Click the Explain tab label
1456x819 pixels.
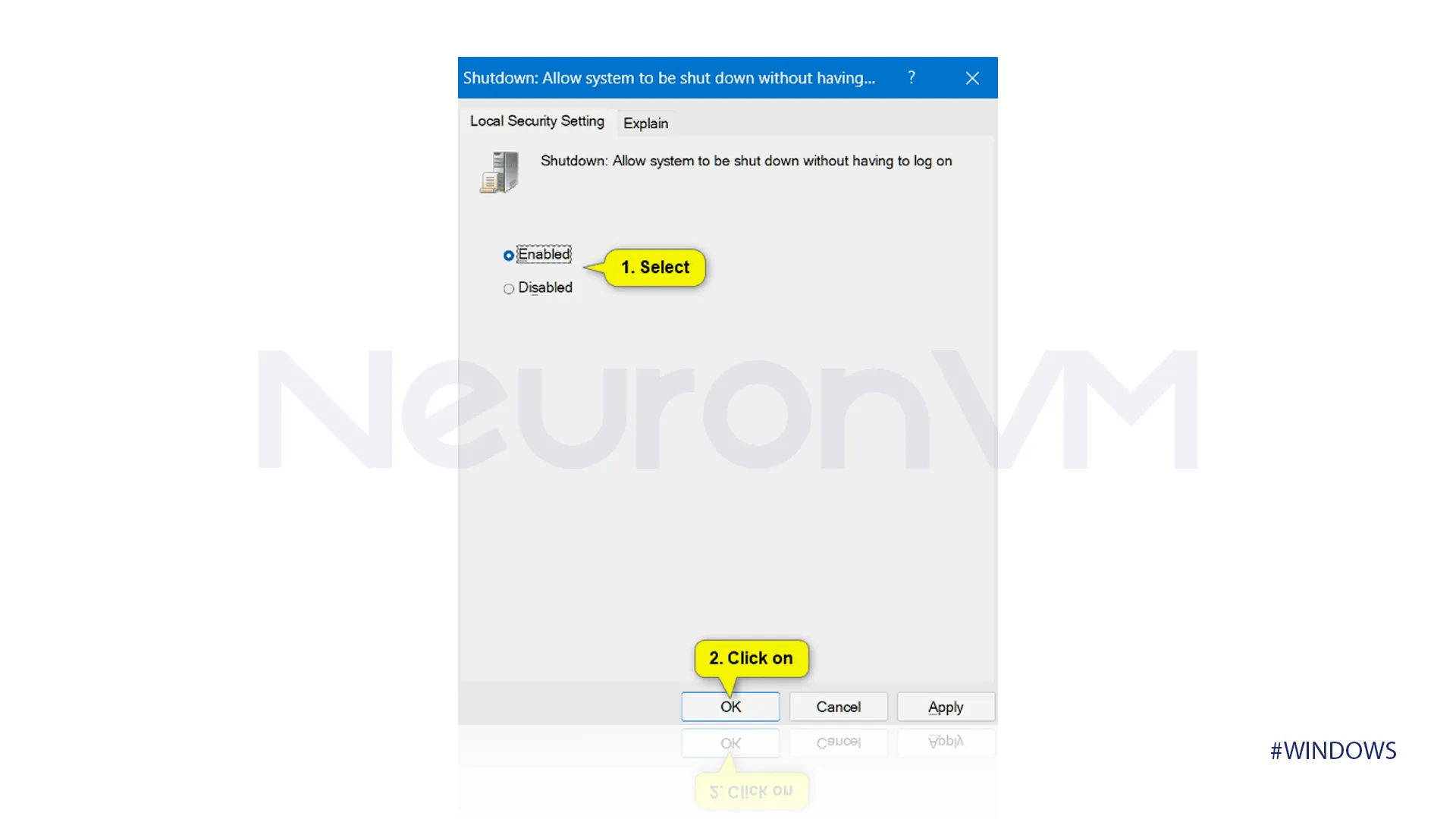[645, 122]
